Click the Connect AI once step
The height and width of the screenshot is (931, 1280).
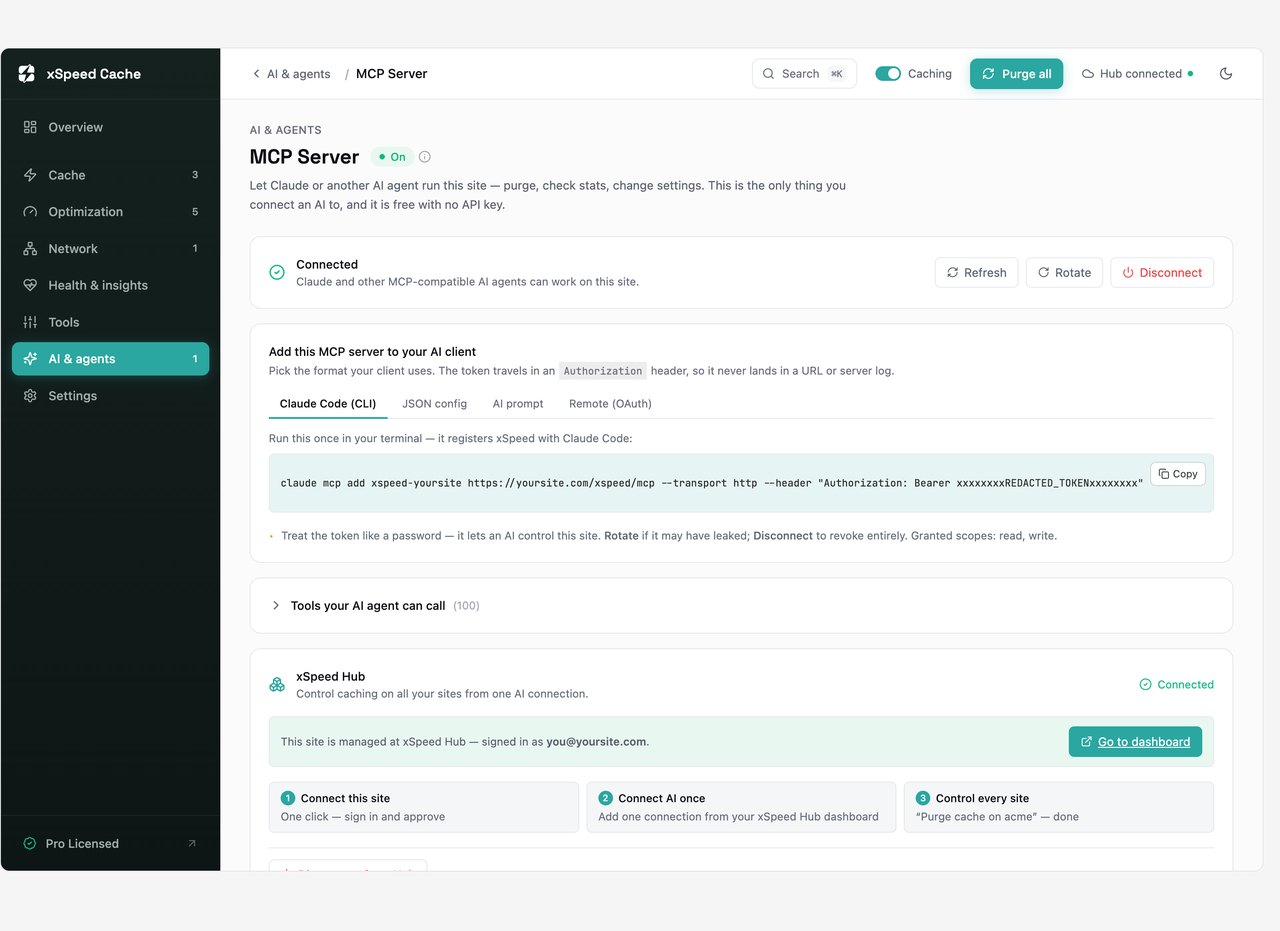tap(741, 807)
